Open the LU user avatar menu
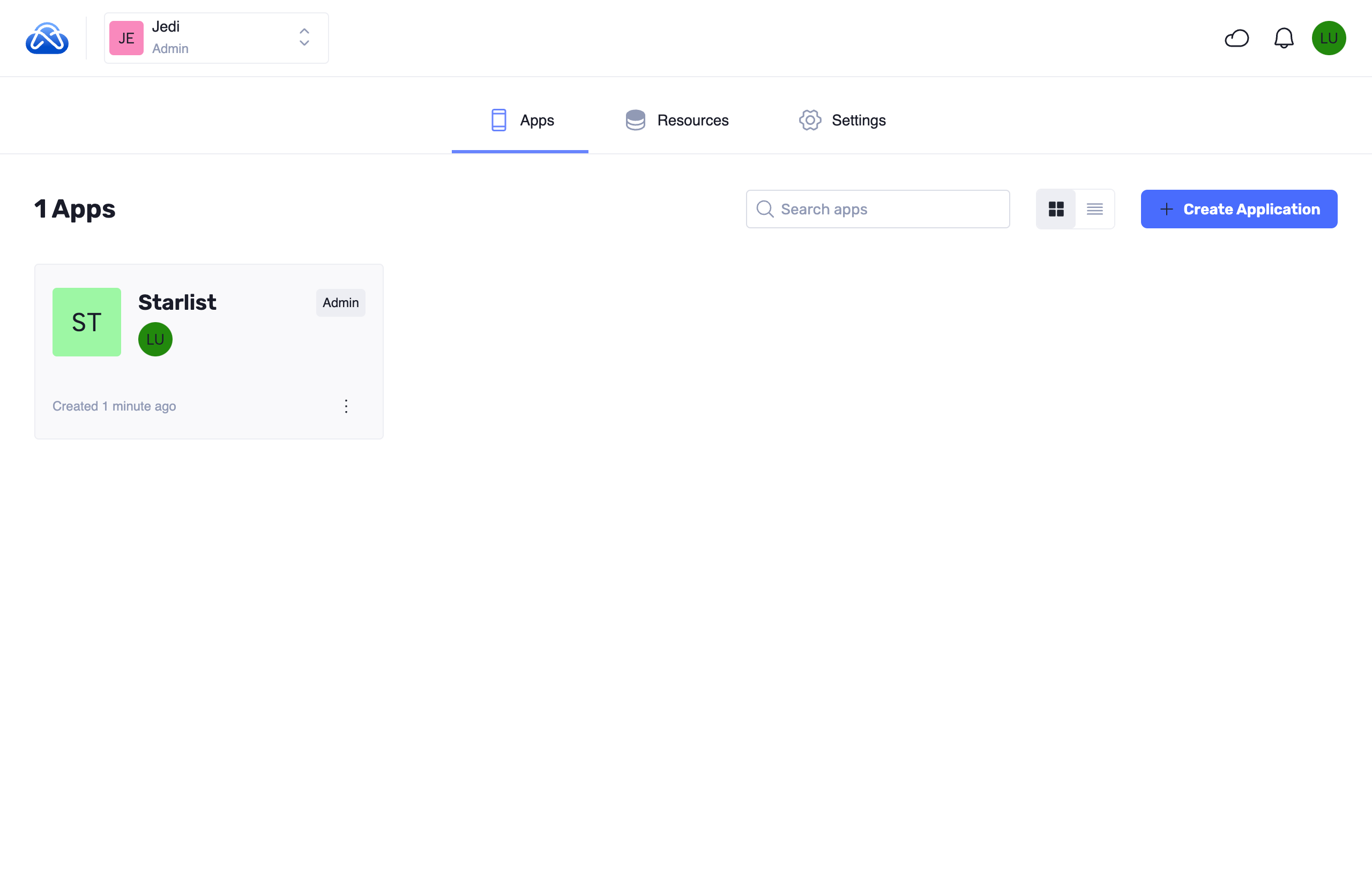 click(1328, 38)
